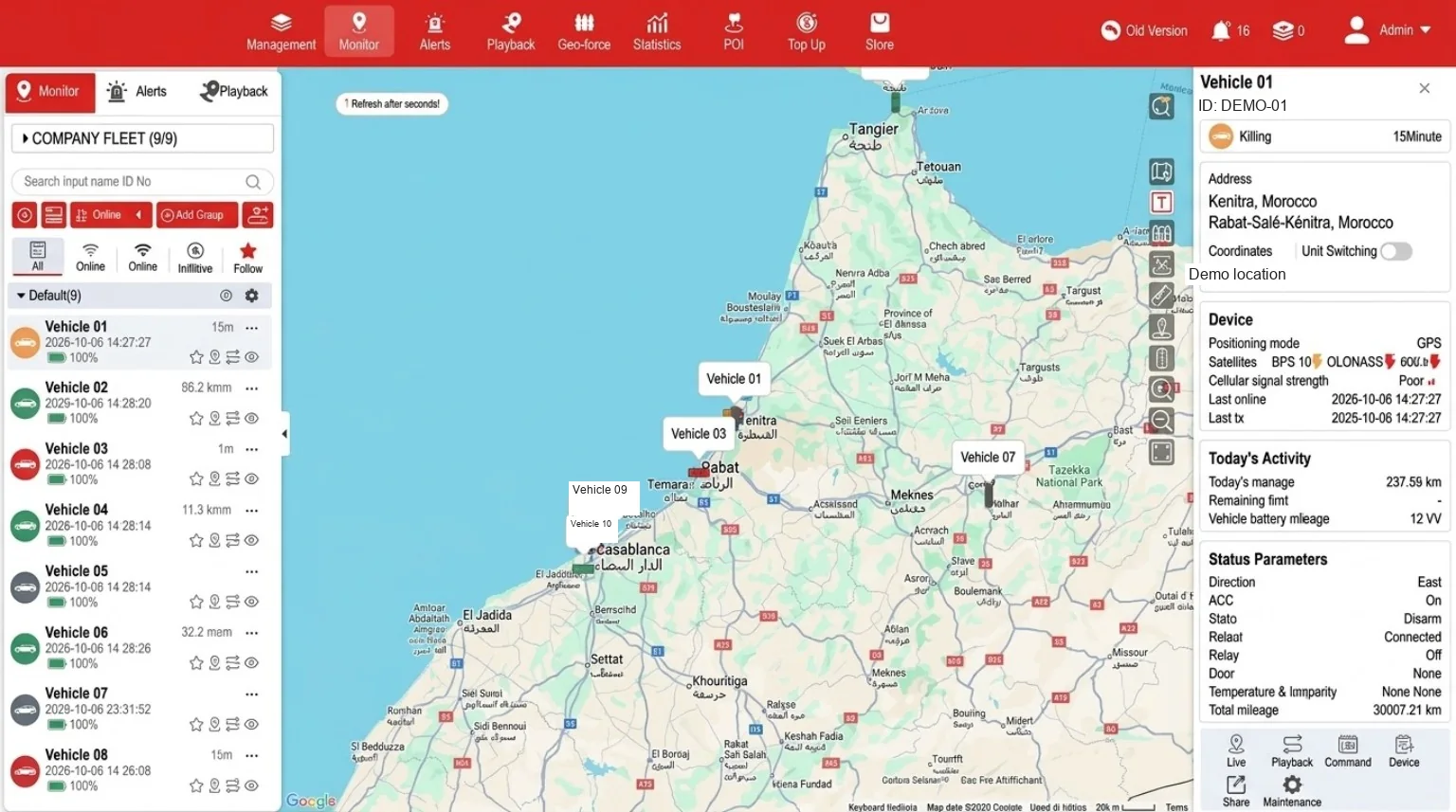Select the Follow filter tab
This screenshot has height=812, width=1456.
point(247,257)
